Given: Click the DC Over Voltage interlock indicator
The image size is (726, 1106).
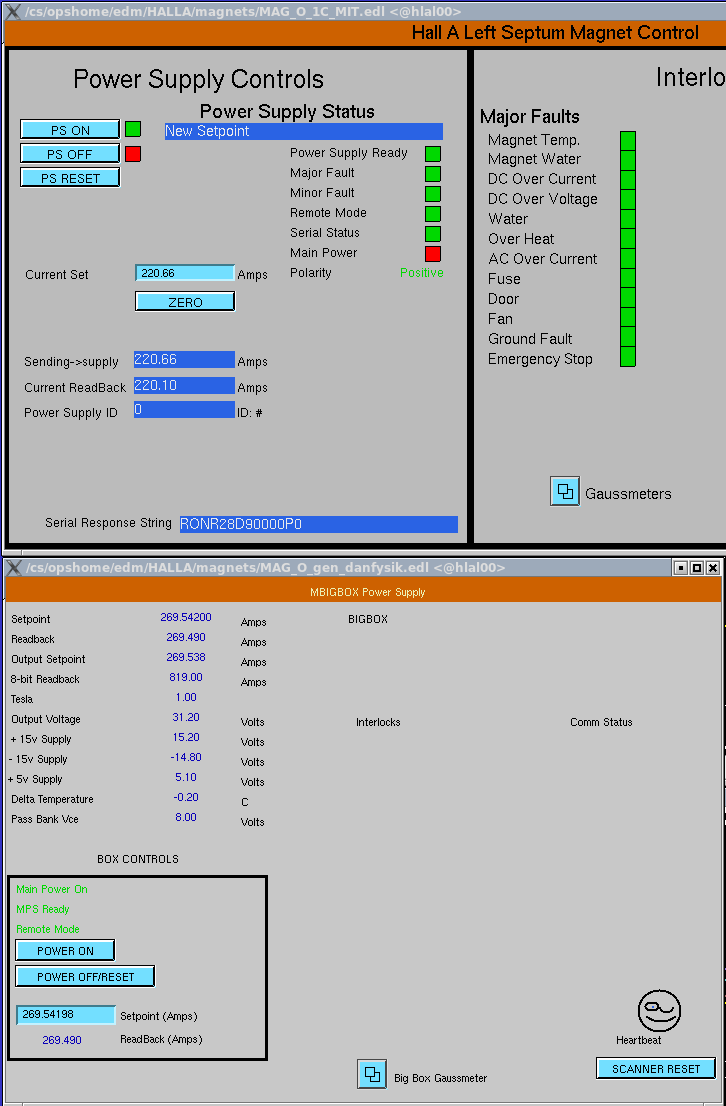Looking at the screenshot, I should (x=628, y=199).
